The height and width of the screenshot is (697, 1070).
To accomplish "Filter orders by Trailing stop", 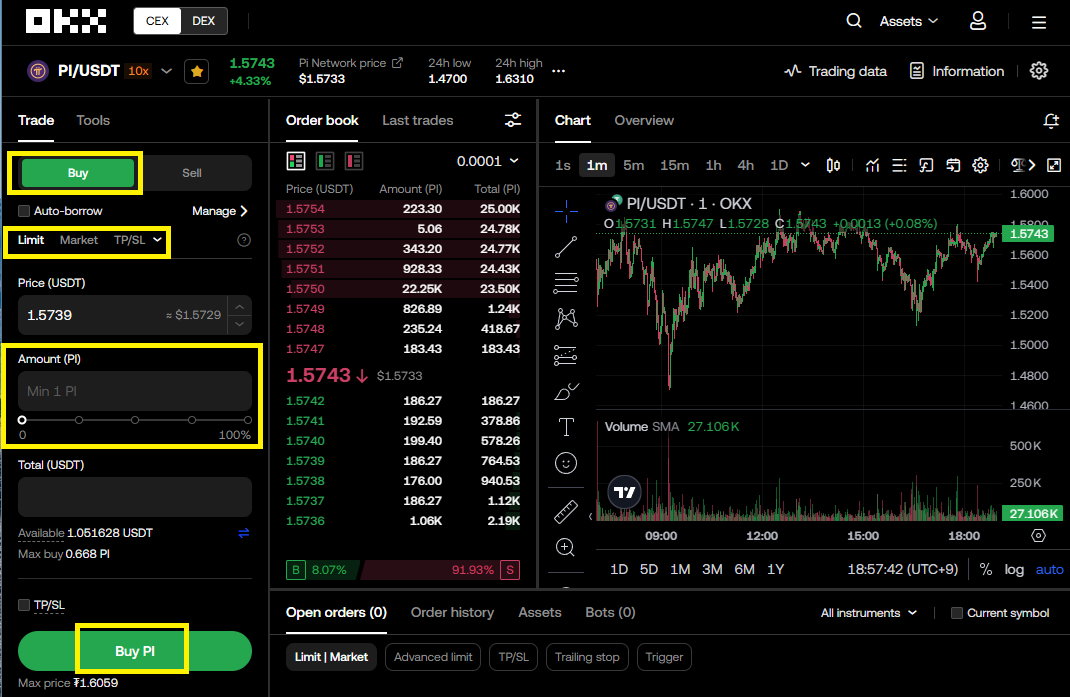I will pos(587,657).
